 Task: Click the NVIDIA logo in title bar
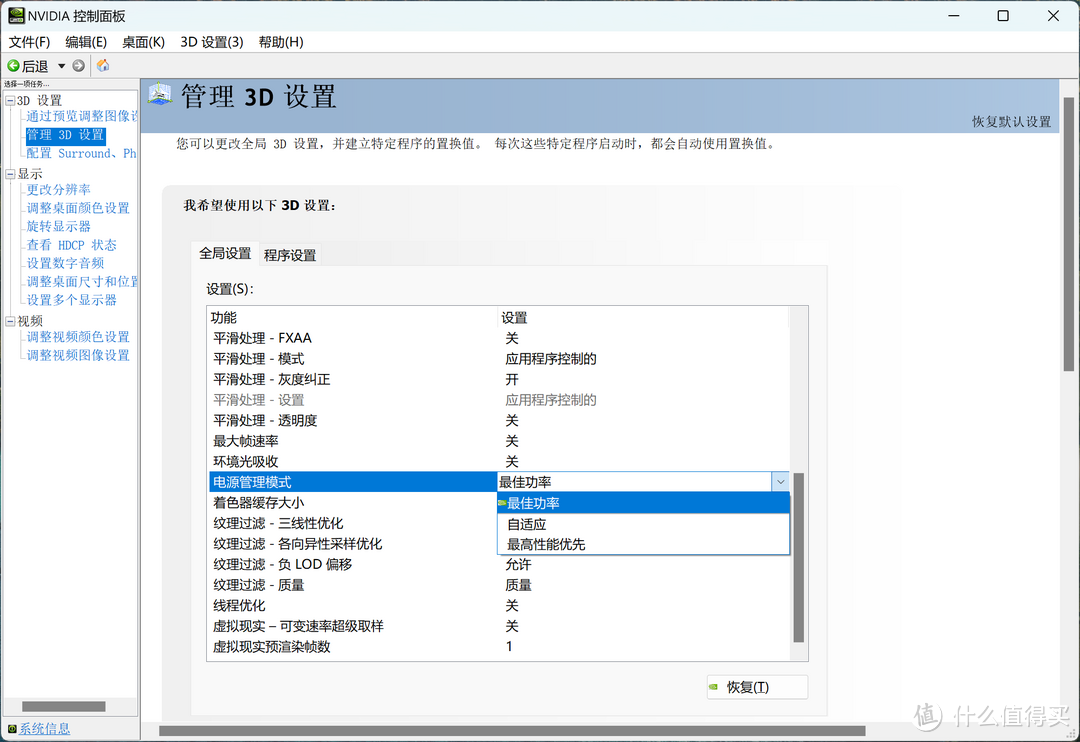pos(16,15)
